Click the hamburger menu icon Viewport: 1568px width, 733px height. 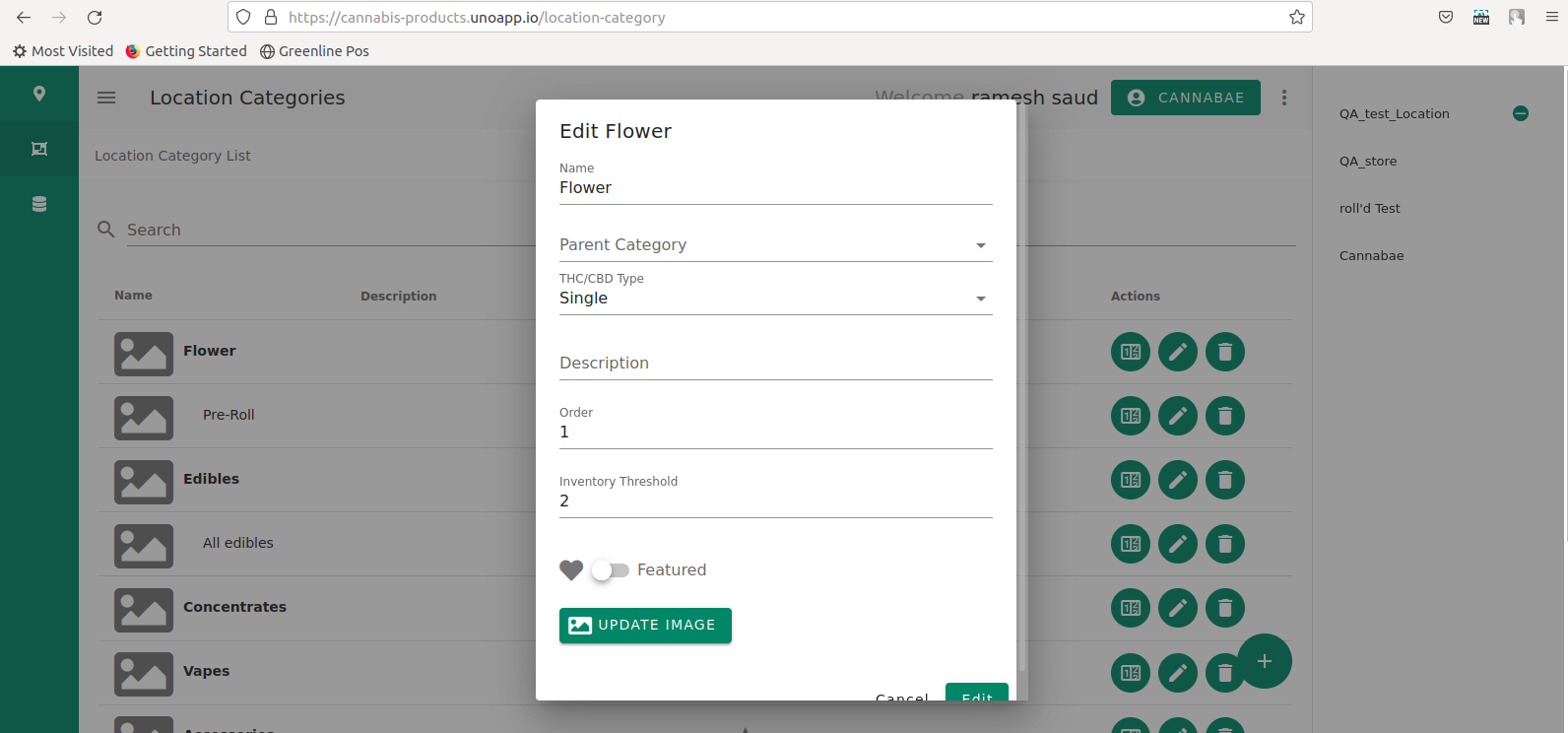coord(106,98)
